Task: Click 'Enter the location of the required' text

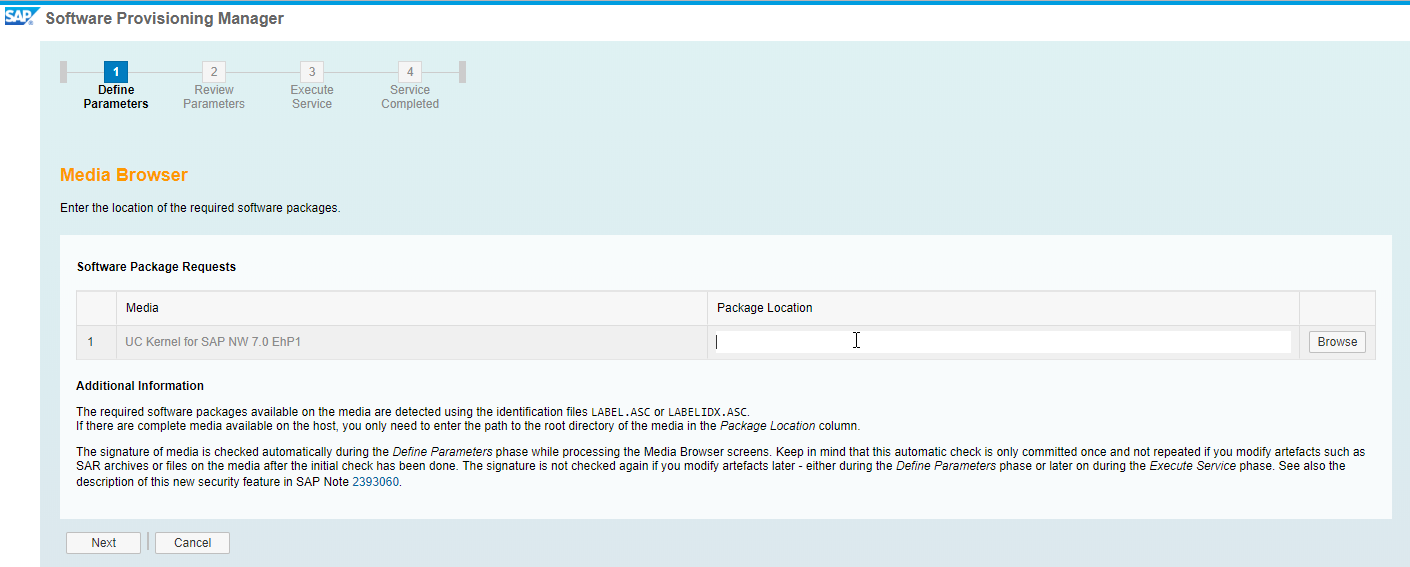Action: [200, 208]
